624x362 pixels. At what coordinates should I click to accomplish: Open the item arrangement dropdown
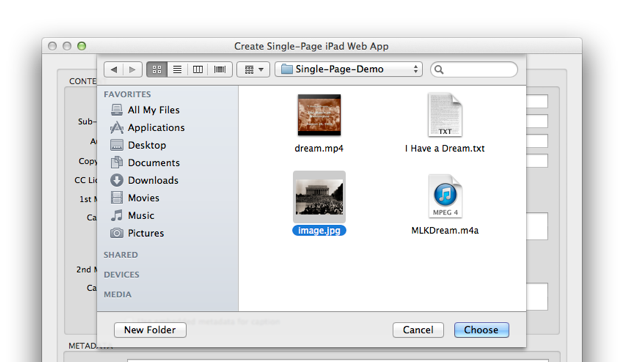(254, 70)
